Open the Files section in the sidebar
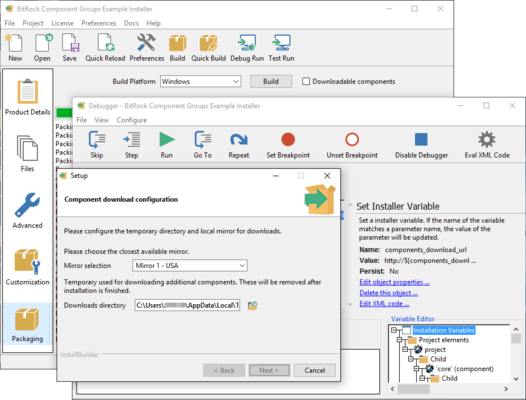This screenshot has width=526, height=400. point(28,154)
